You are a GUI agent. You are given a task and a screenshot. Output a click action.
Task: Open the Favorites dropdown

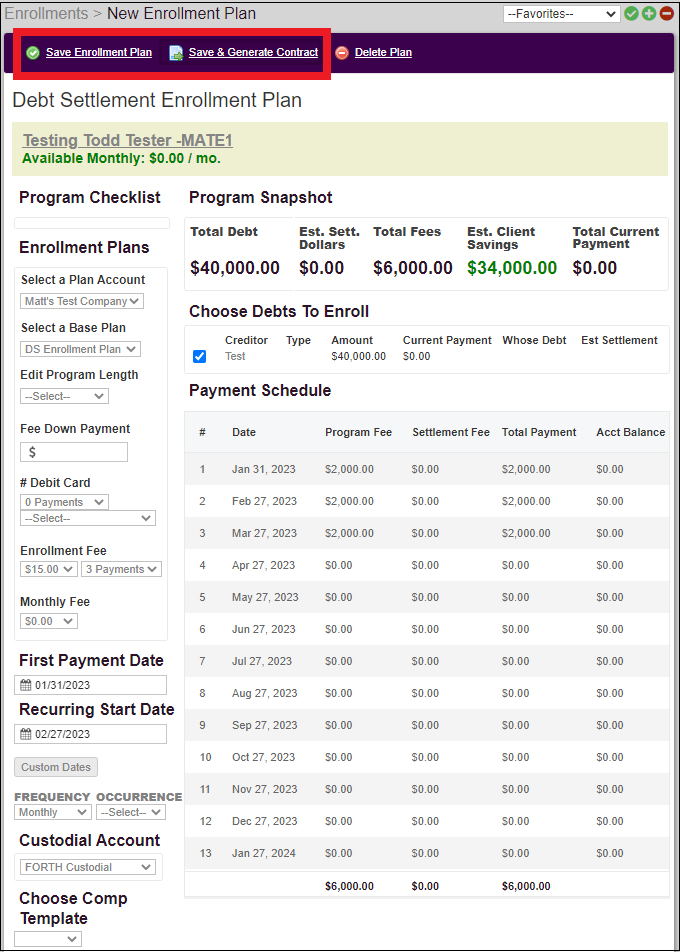pyautogui.click(x=560, y=14)
